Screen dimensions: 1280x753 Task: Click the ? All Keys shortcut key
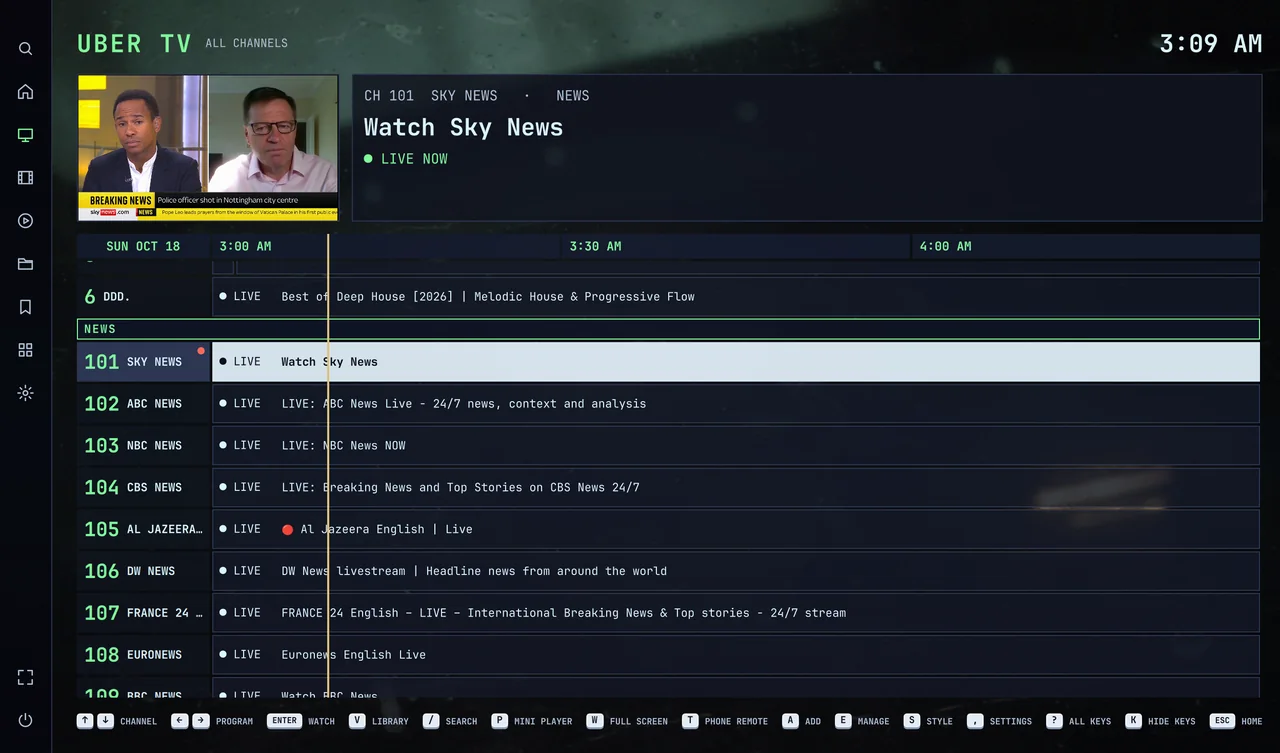click(x=1078, y=721)
